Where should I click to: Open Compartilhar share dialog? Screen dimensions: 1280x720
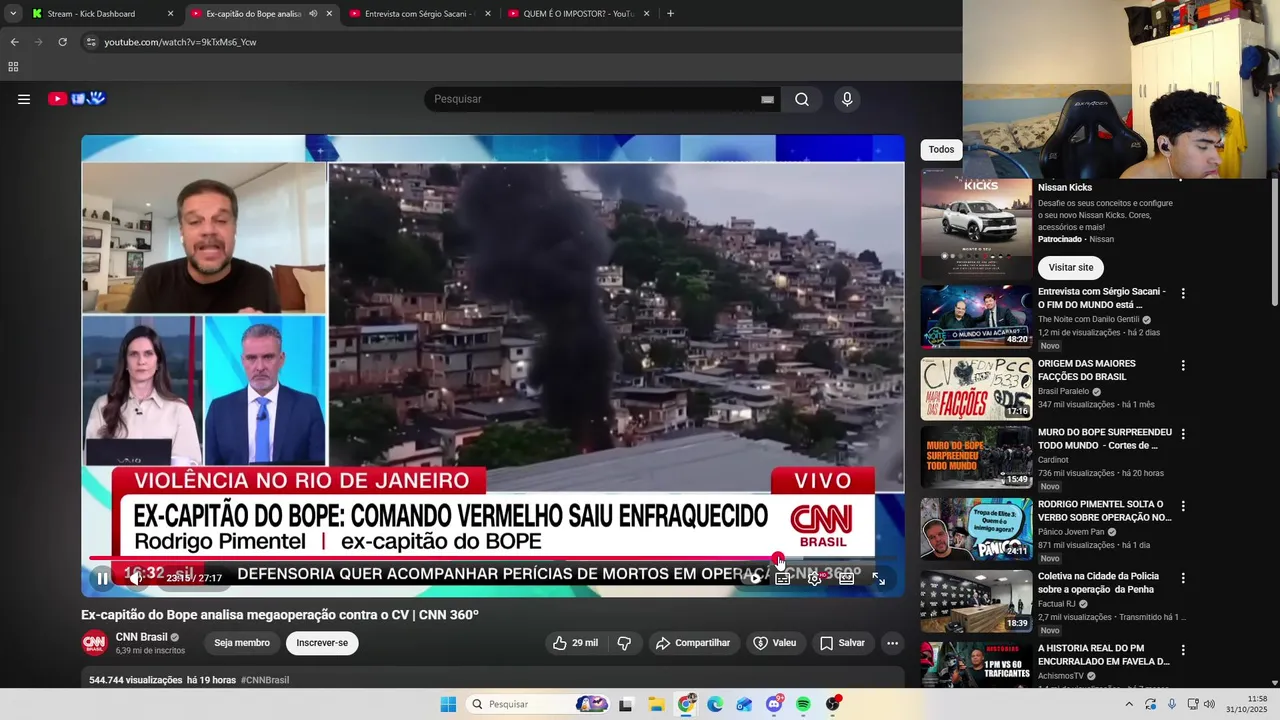(x=693, y=643)
